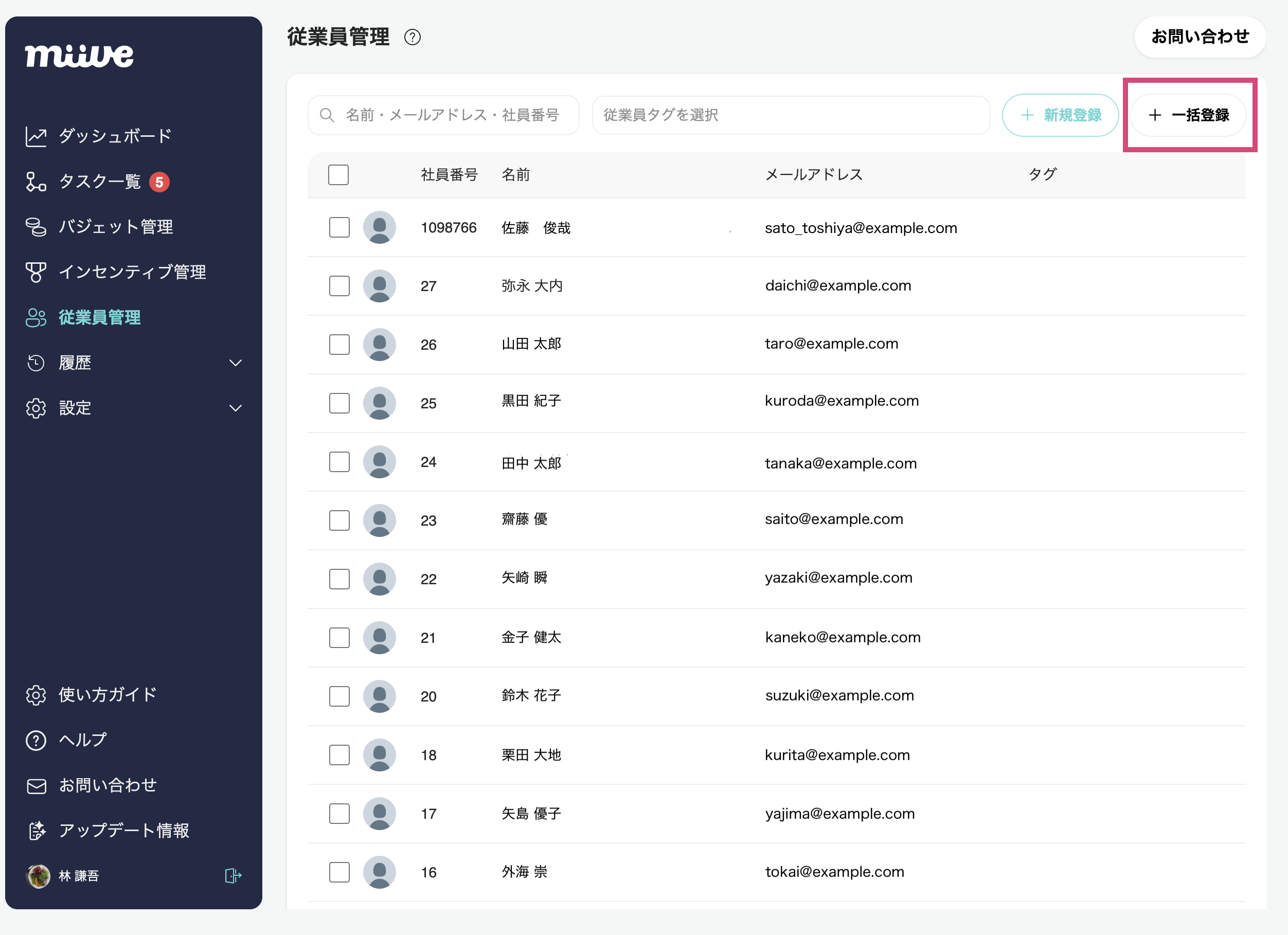Open the 従業員タグを選択 dropdown

click(791, 115)
